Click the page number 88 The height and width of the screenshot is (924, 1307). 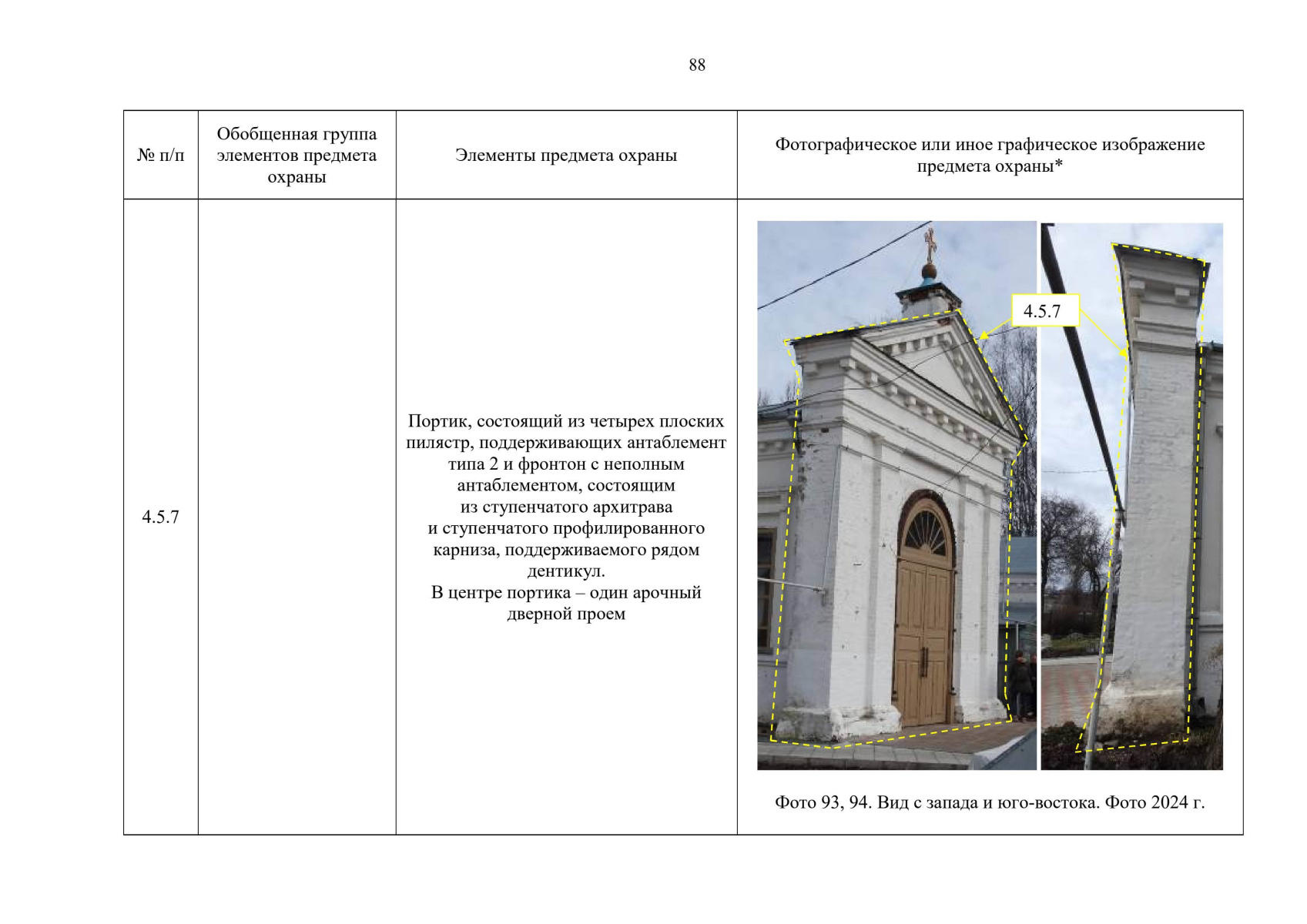tap(696, 65)
